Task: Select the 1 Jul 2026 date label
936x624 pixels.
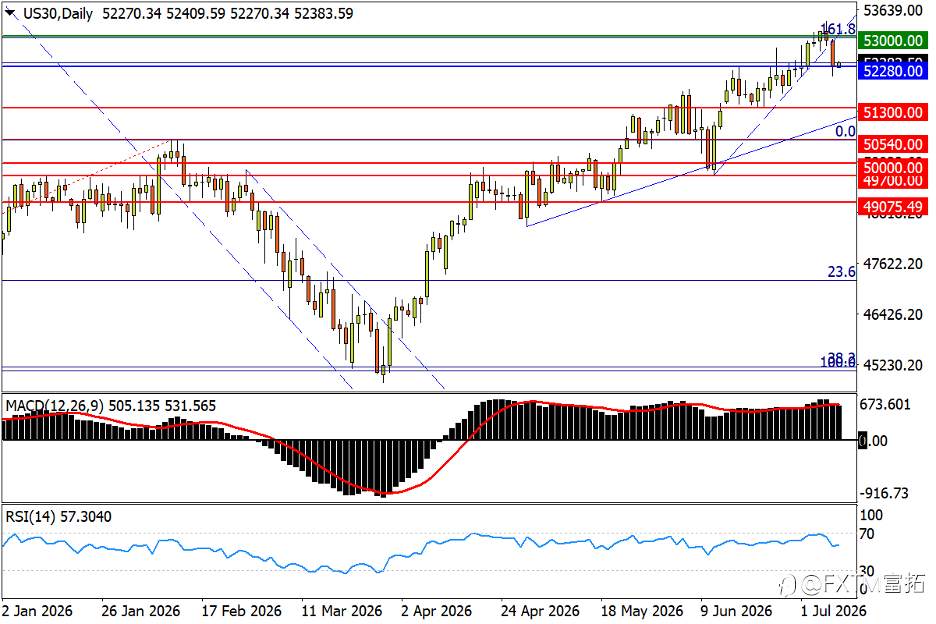Action: point(833,611)
